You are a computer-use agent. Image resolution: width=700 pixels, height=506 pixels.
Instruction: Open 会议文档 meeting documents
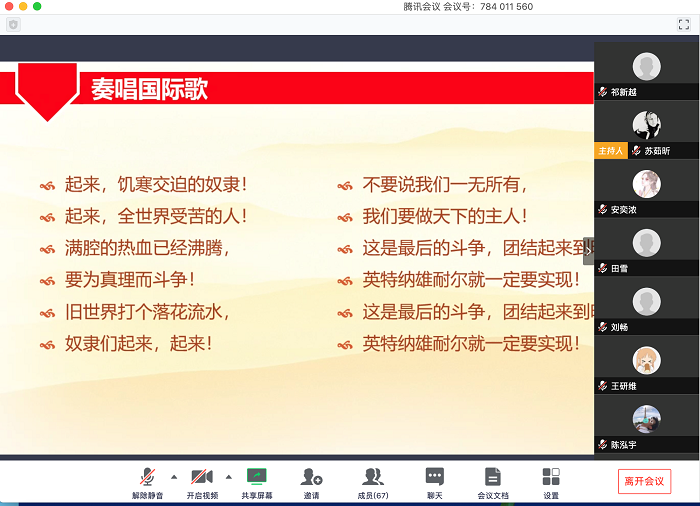(492, 477)
